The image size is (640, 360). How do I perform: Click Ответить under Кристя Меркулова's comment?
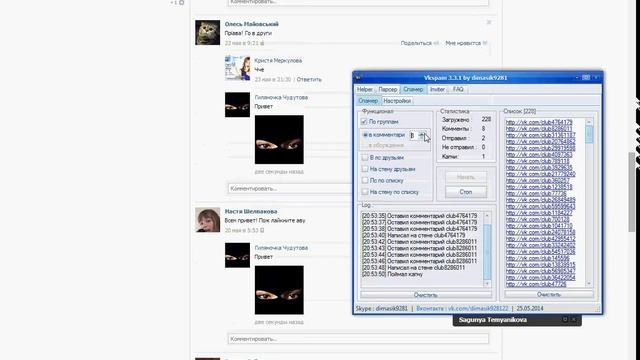[309, 80]
